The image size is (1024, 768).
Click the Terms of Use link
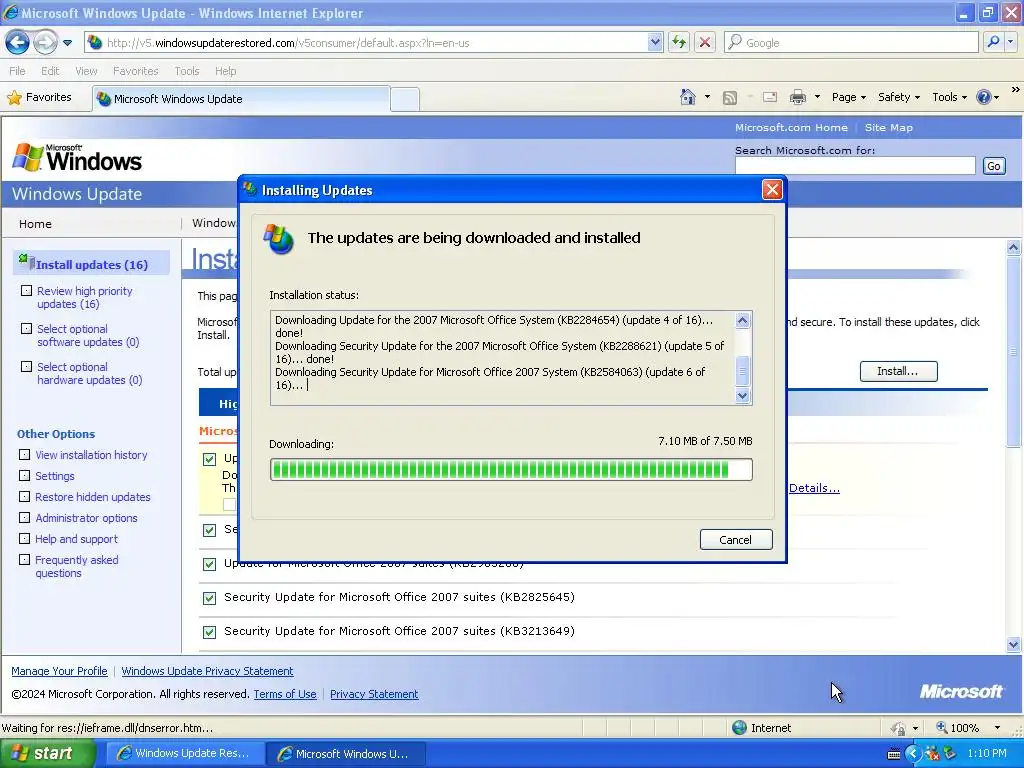click(x=285, y=694)
